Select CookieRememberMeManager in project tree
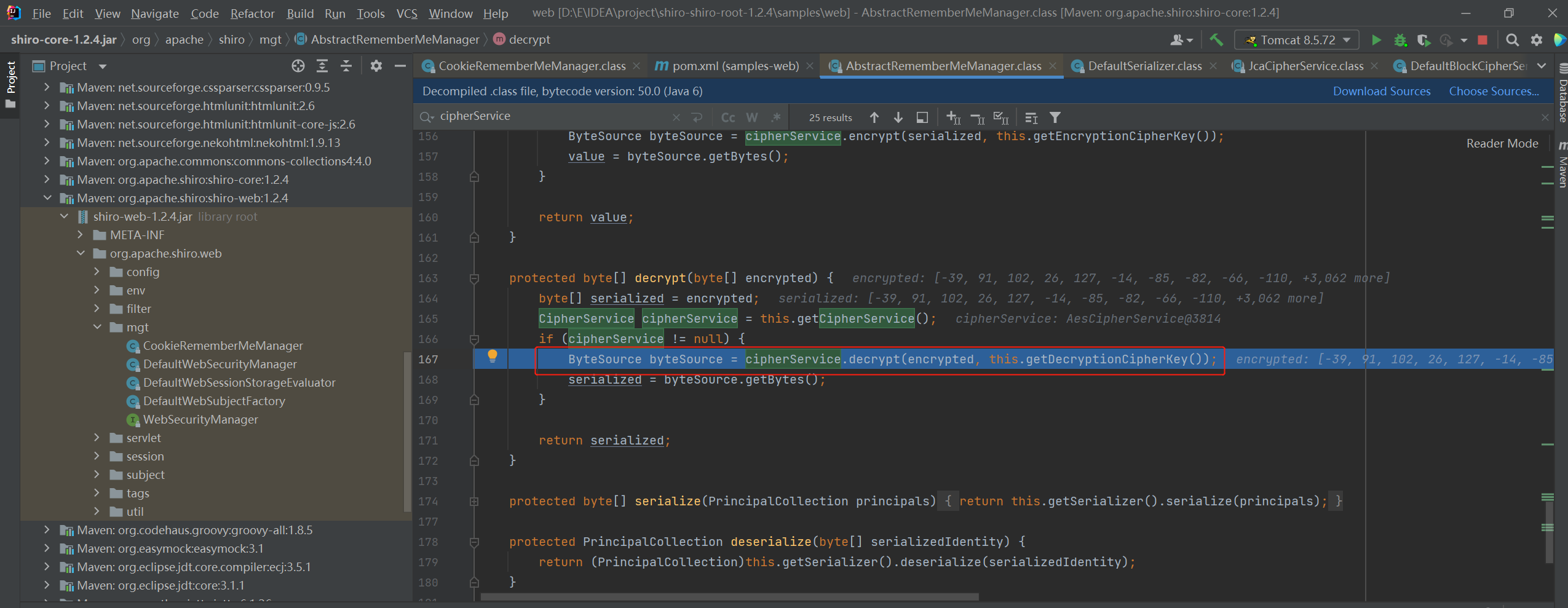The height and width of the screenshot is (608, 1568). click(223, 345)
